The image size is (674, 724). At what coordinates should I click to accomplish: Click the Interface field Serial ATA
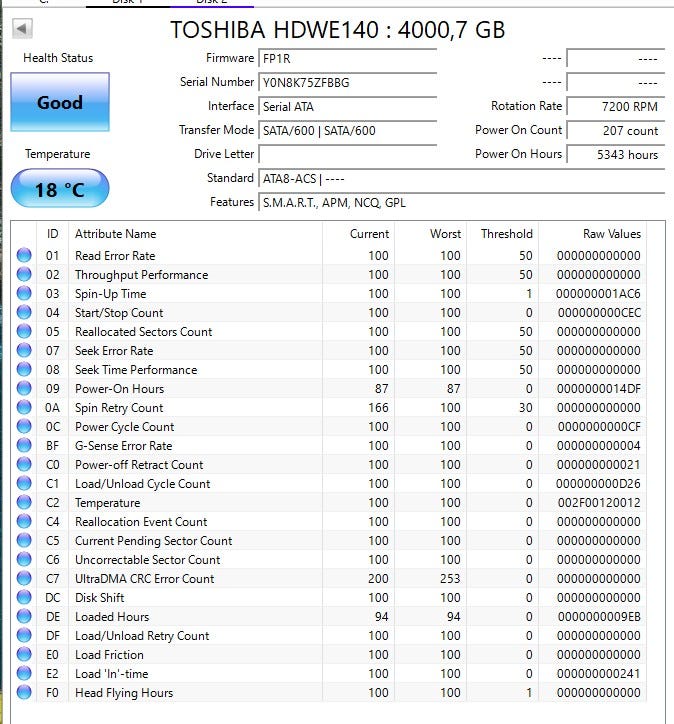point(348,107)
